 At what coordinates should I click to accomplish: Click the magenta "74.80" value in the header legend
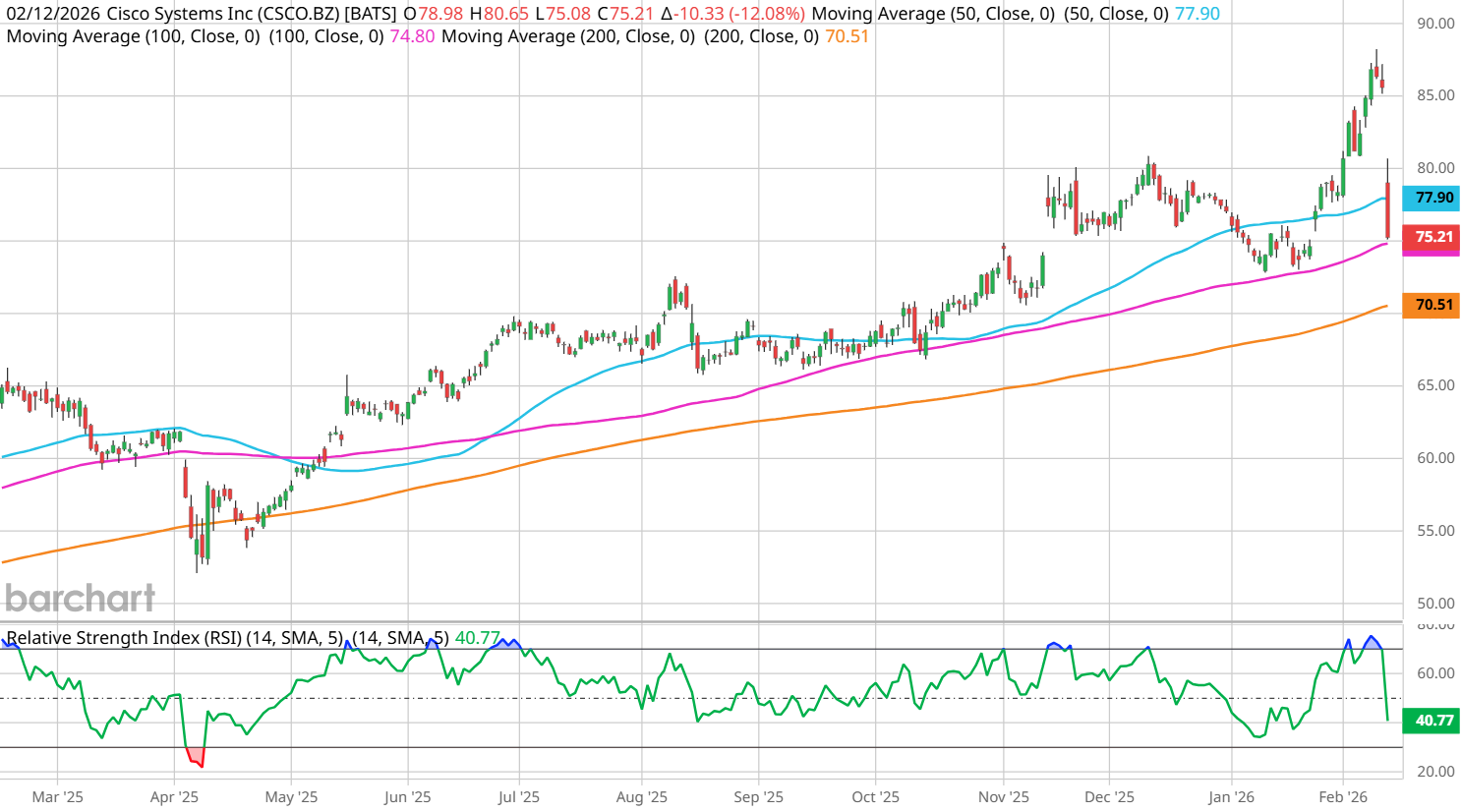(x=413, y=36)
